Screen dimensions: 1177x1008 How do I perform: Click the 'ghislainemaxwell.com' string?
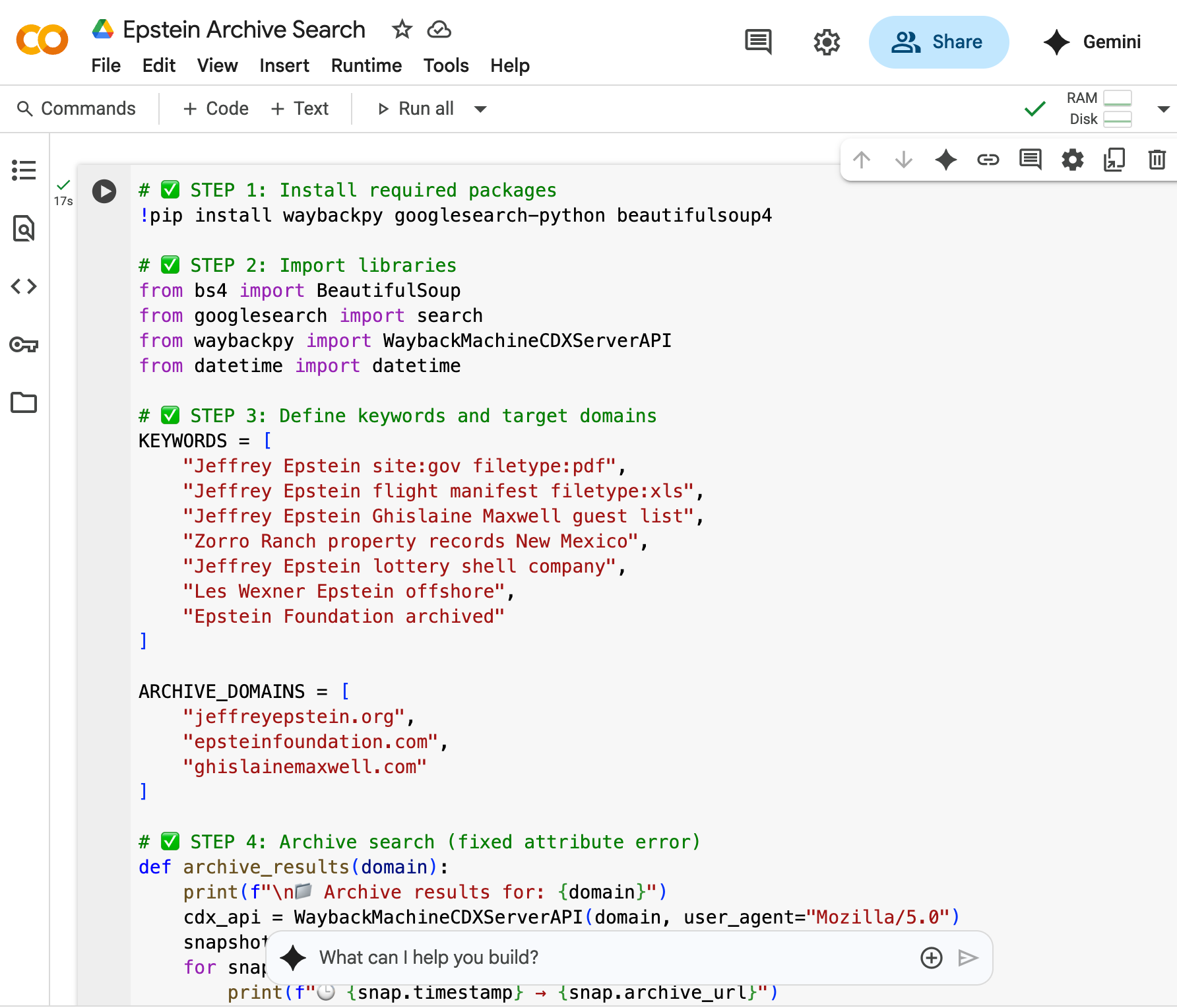[305, 767]
